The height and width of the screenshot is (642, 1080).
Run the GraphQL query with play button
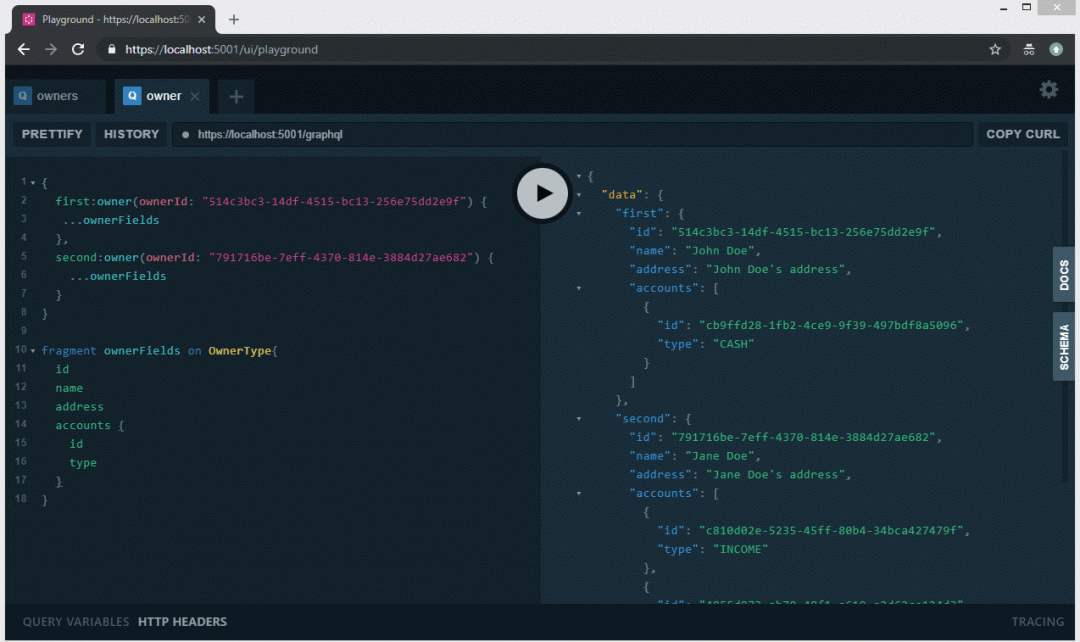click(542, 193)
